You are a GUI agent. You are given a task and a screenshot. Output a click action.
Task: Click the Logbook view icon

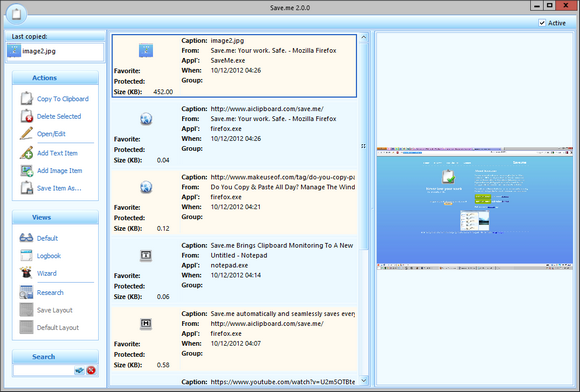click(26, 256)
